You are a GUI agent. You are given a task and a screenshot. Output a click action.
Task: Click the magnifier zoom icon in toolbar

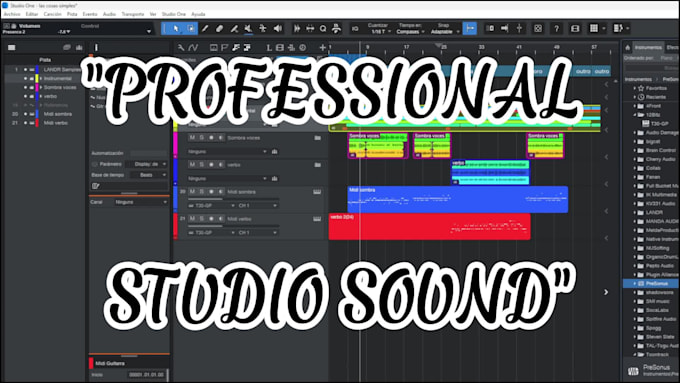[323, 29]
